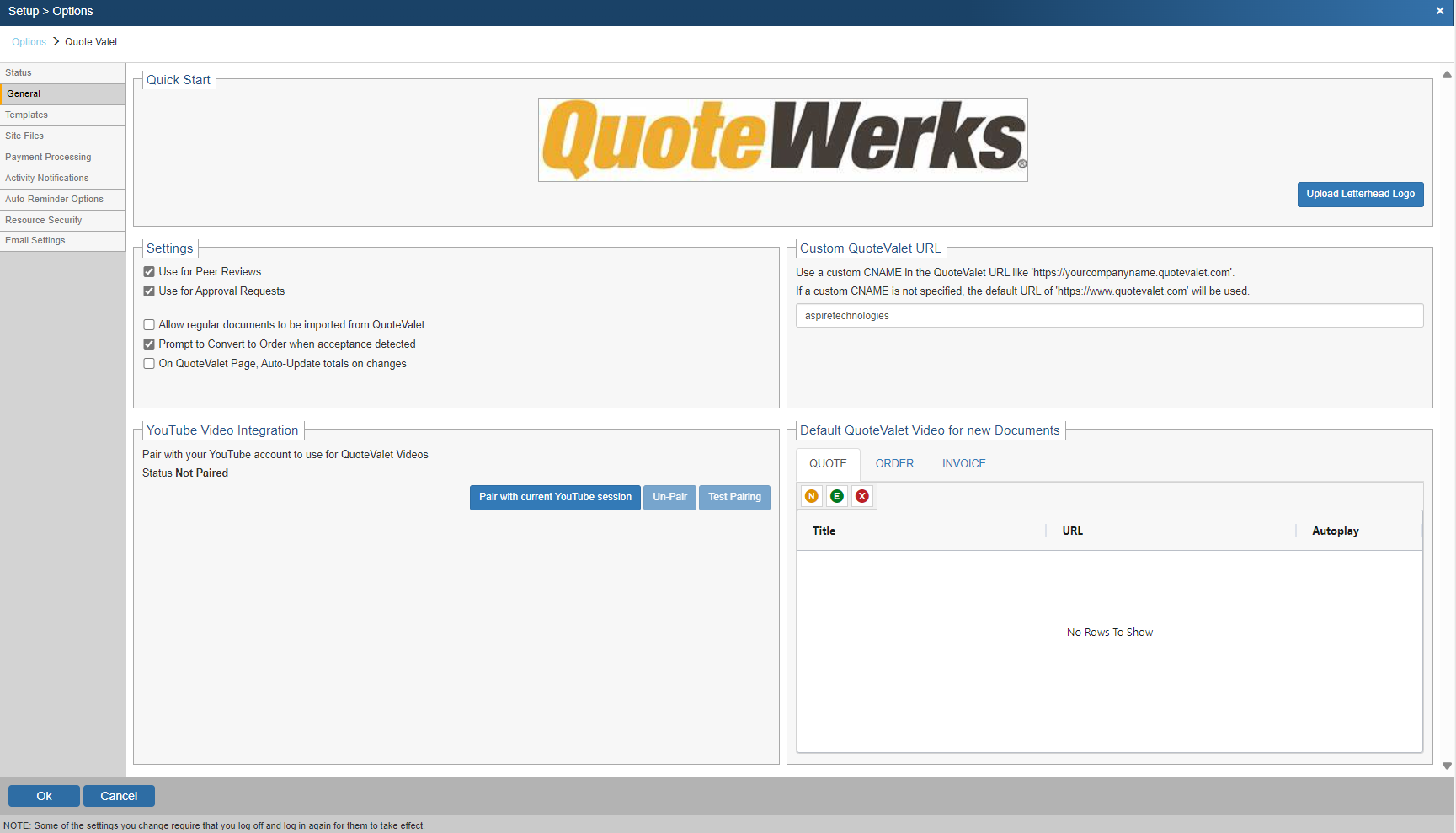Enable Auto-Update totals on changes
Viewport: 1456px width, 833px height.
(x=149, y=364)
